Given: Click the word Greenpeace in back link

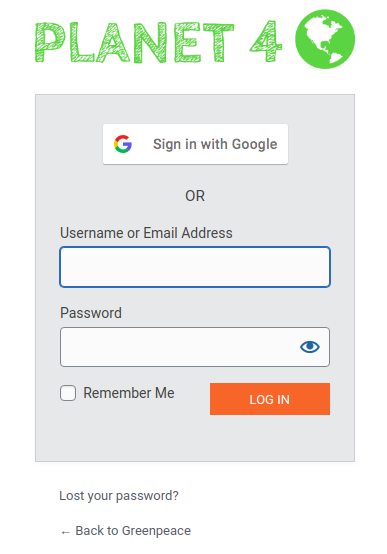Looking at the screenshot, I should point(156,531).
